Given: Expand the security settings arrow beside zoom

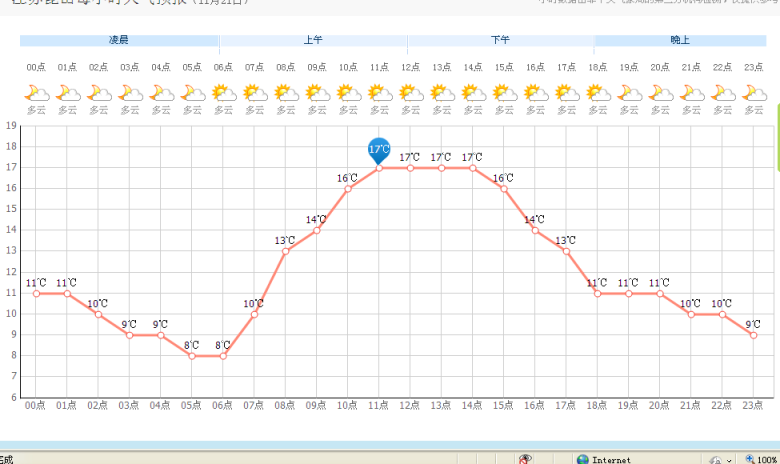Looking at the screenshot, I should click(x=730, y=459).
